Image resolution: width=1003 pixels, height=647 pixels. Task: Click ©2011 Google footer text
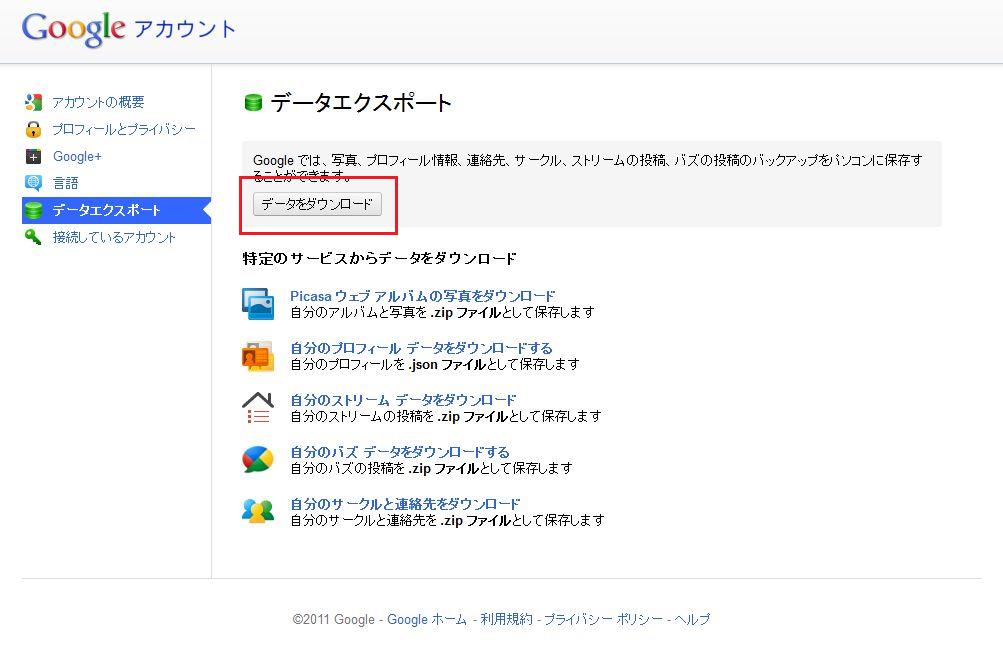pos(333,619)
